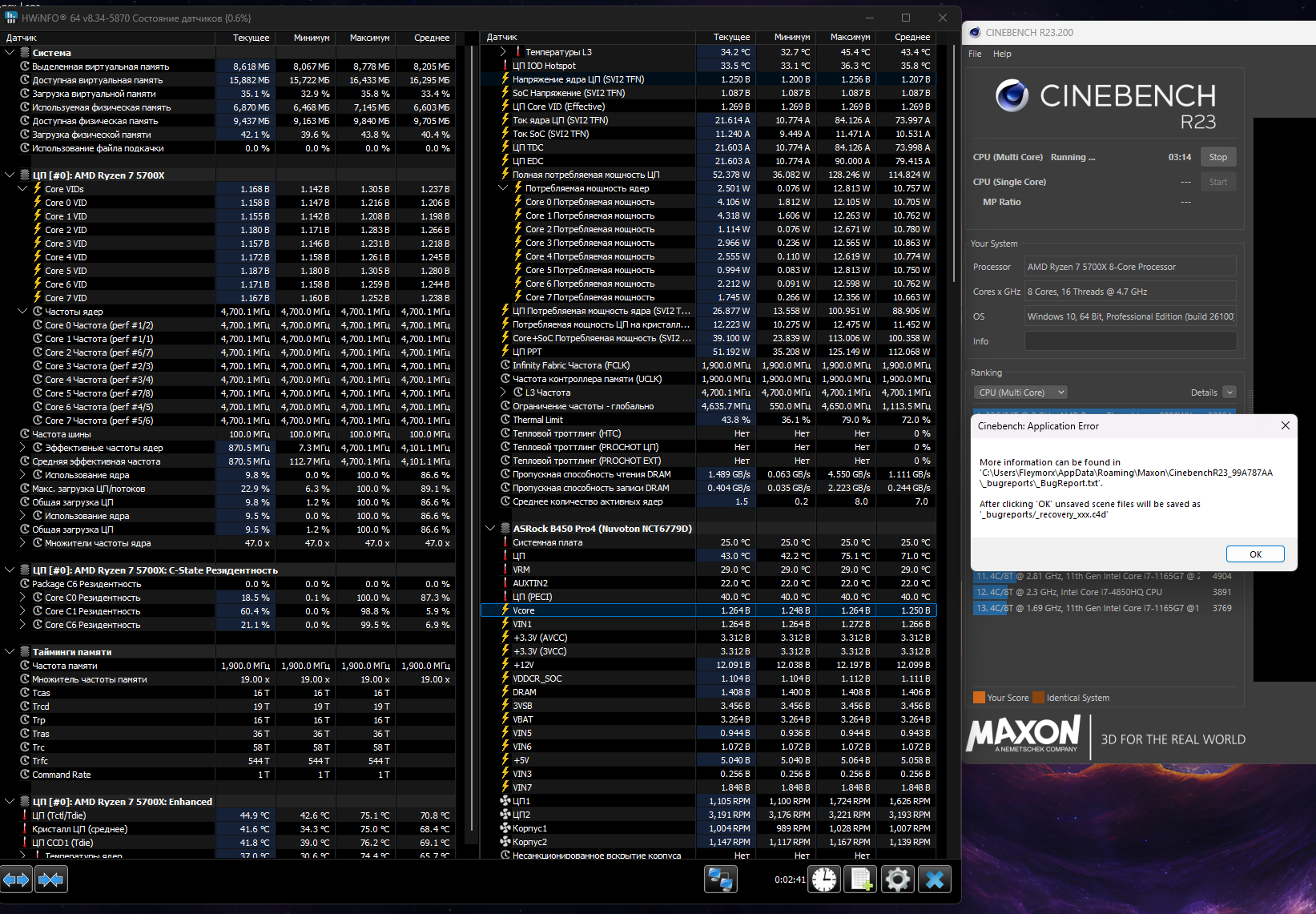Collapse the Система sensor group
This screenshot has width=1316, height=914.
(x=10, y=53)
